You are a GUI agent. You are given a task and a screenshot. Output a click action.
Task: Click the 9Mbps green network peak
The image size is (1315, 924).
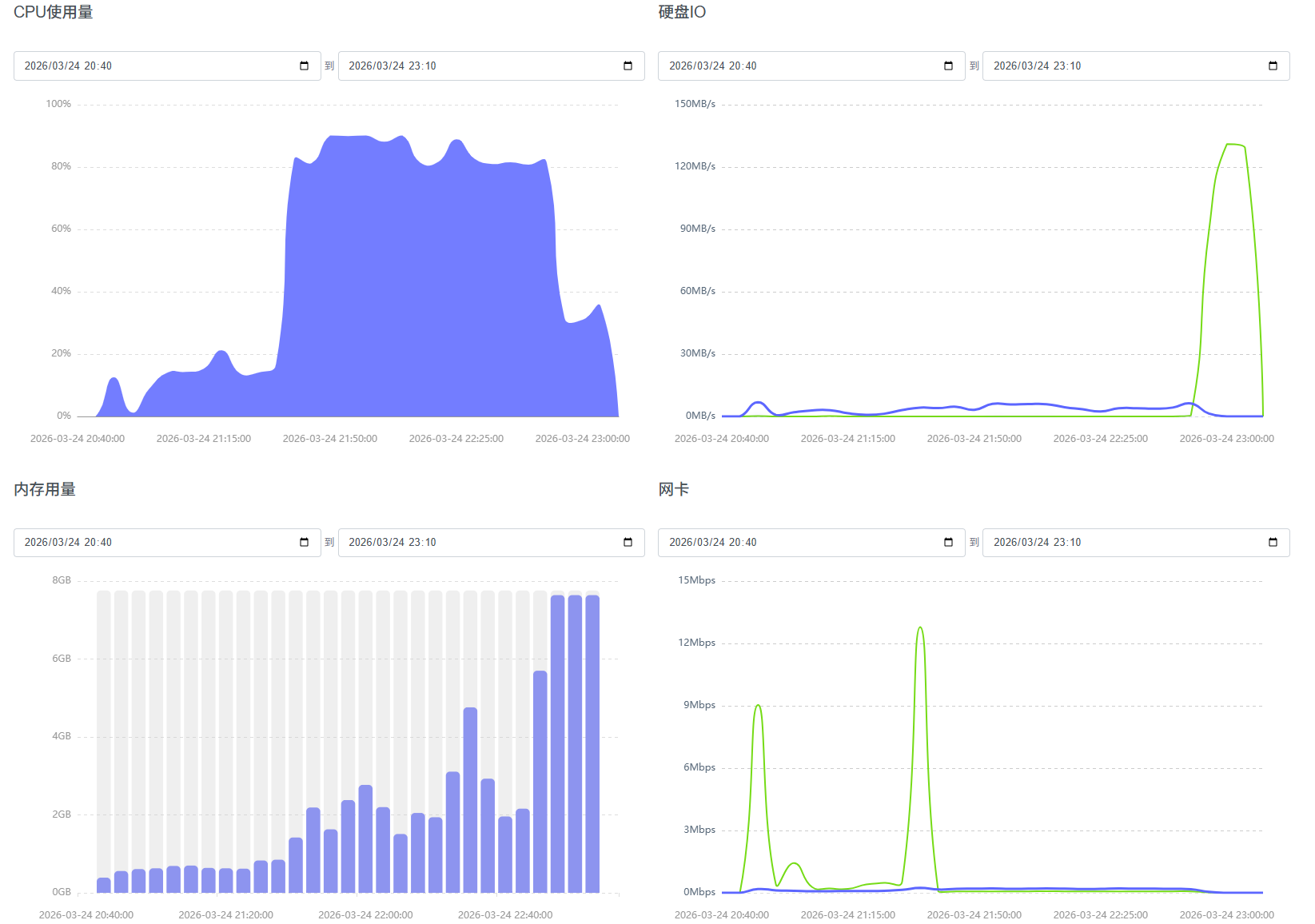(x=758, y=707)
